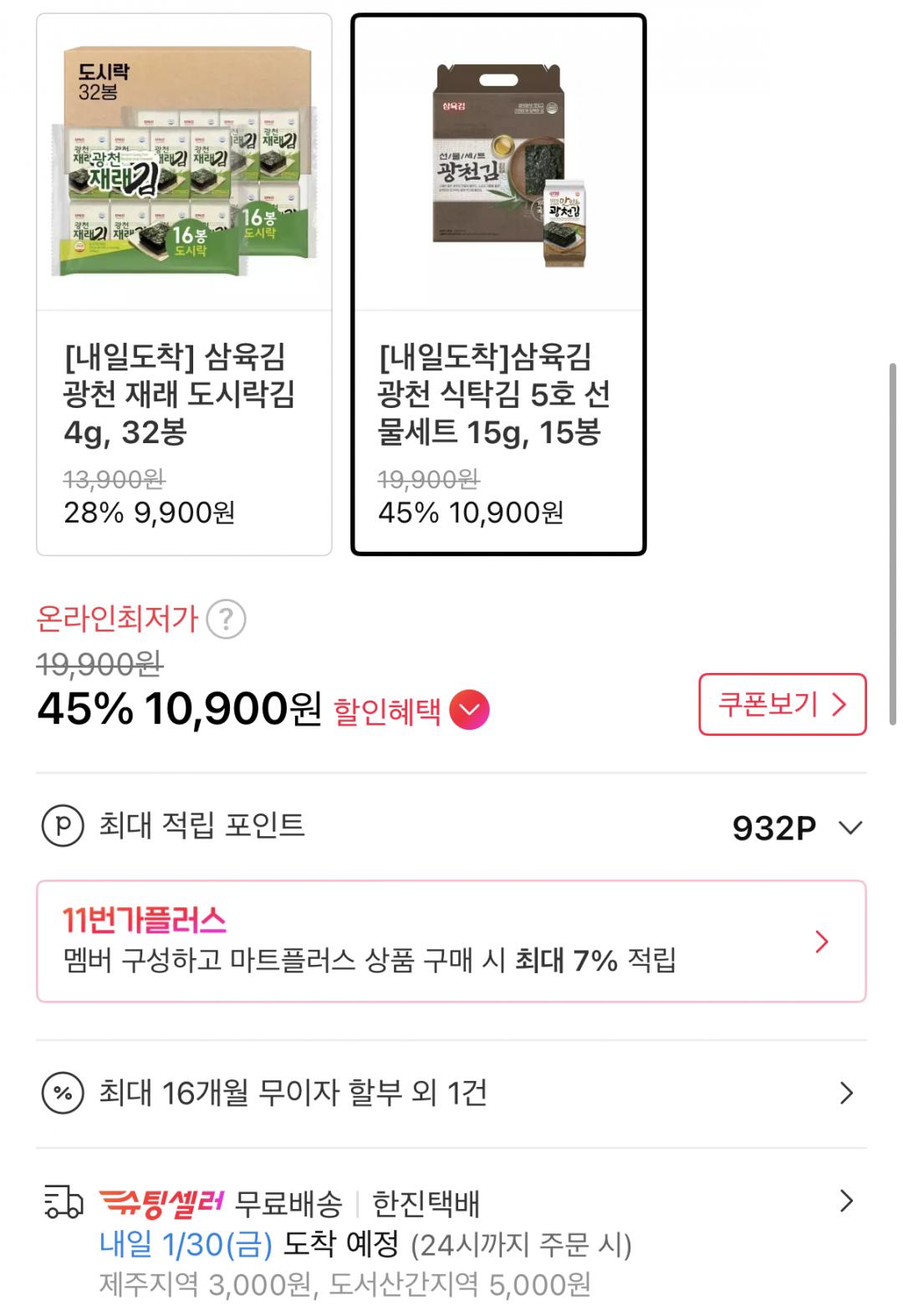Open the 11번가플러스 banner arrow
Viewport: 903px width, 1316px height.
click(x=822, y=942)
